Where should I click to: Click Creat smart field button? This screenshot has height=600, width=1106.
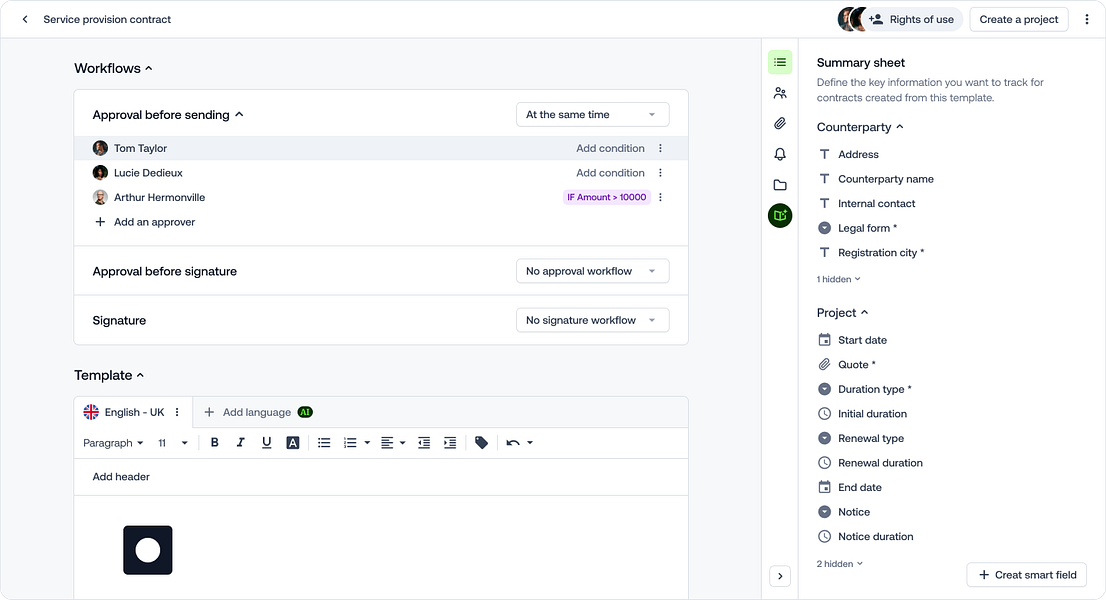pyautogui.click(x=1027, y=575)
